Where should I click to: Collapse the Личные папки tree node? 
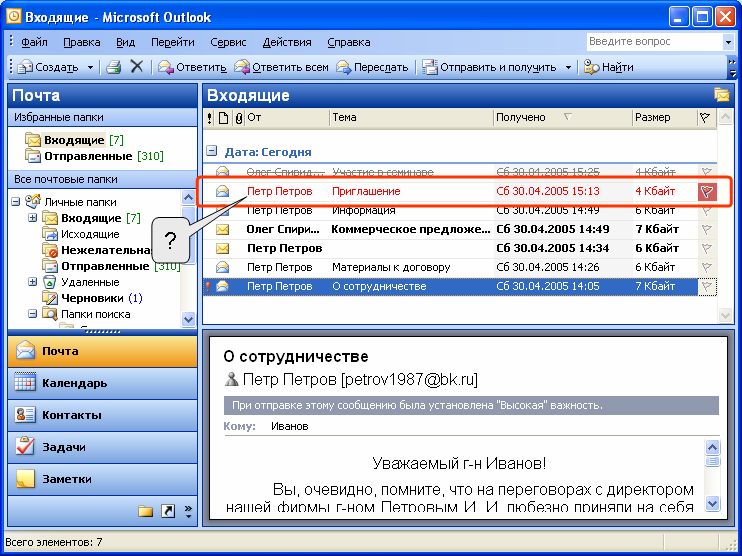(16, 202)
